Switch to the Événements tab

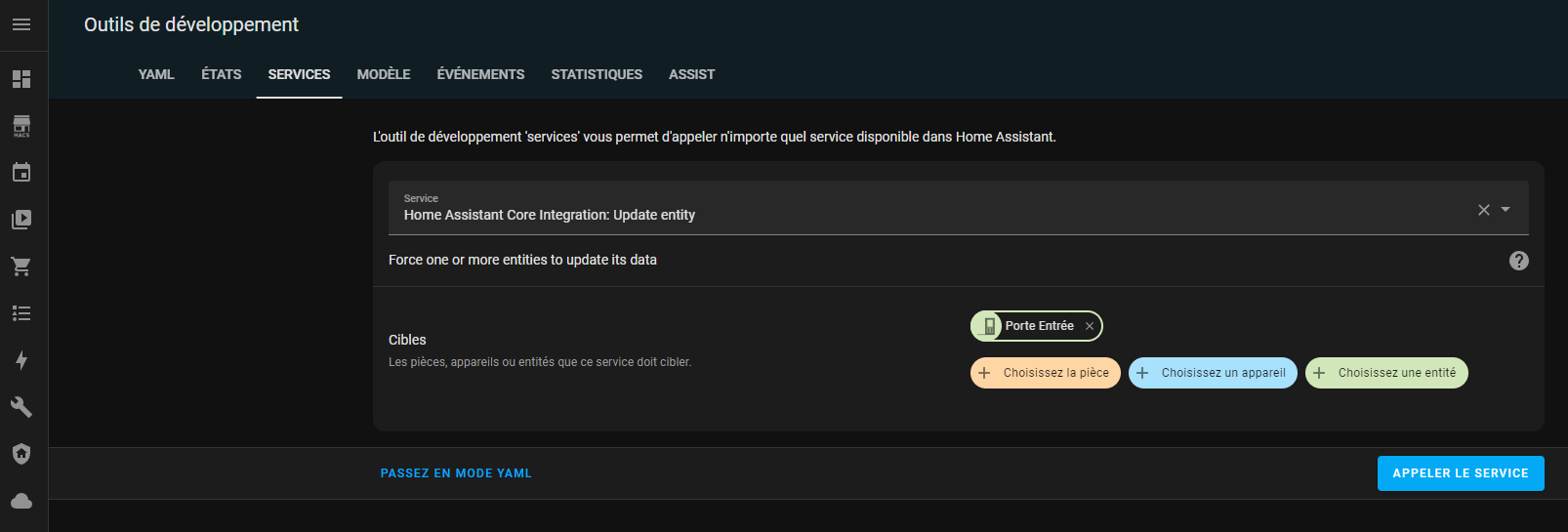click(480, 74)
